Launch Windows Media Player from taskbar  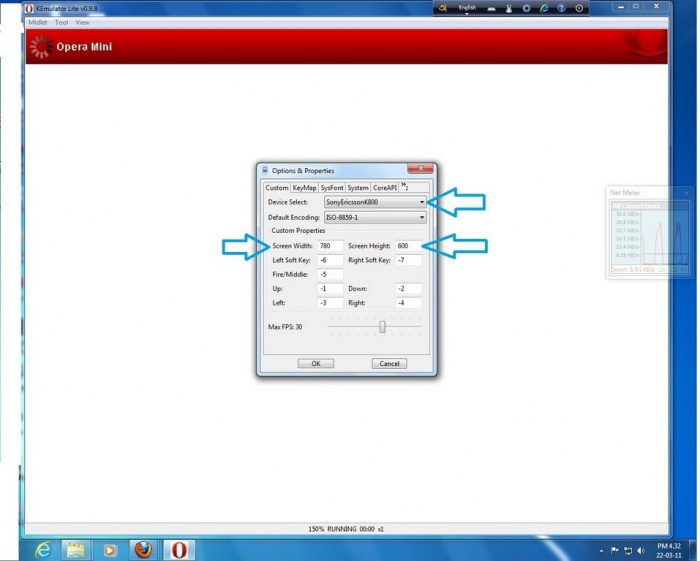109,550
